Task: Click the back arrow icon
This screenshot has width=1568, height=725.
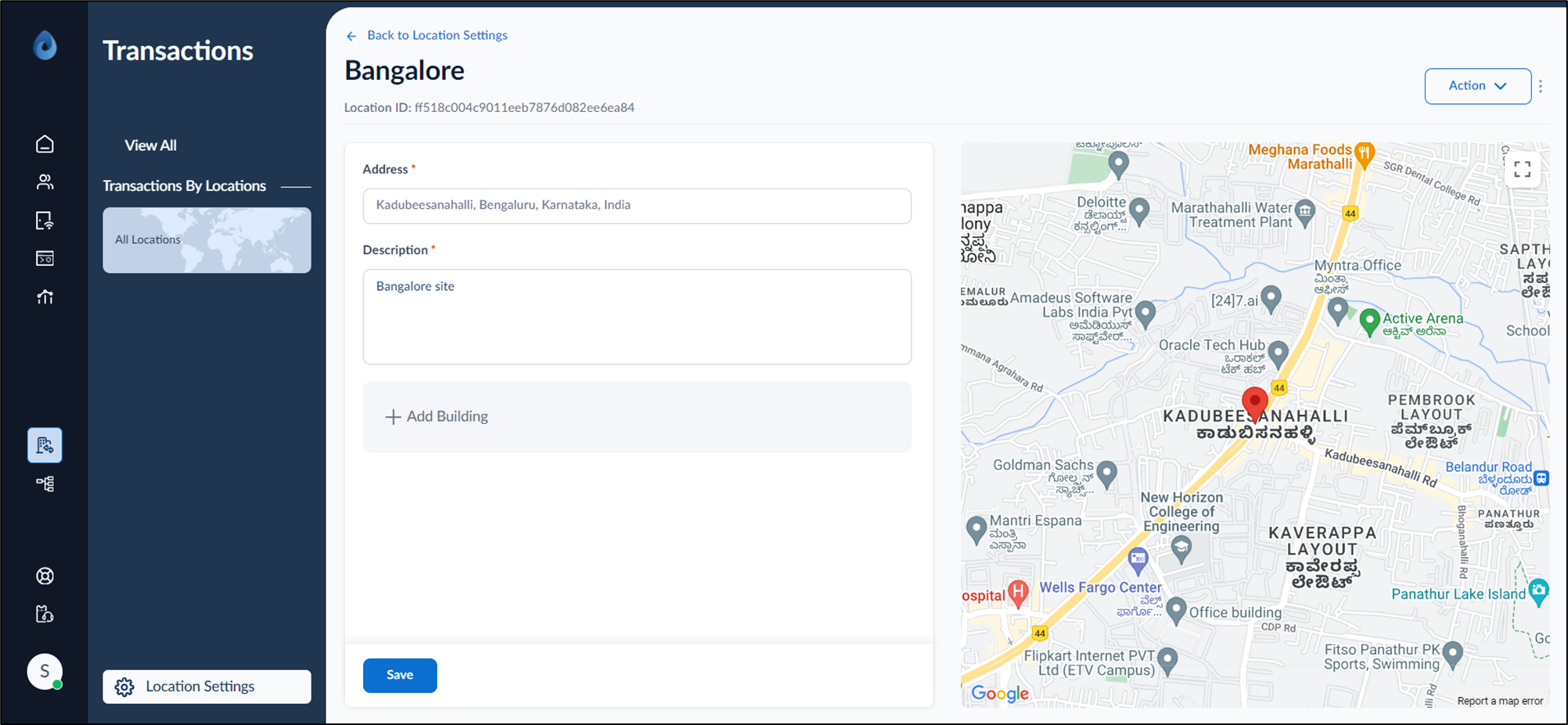Action: pyautogui.click(x=351, y=36)
